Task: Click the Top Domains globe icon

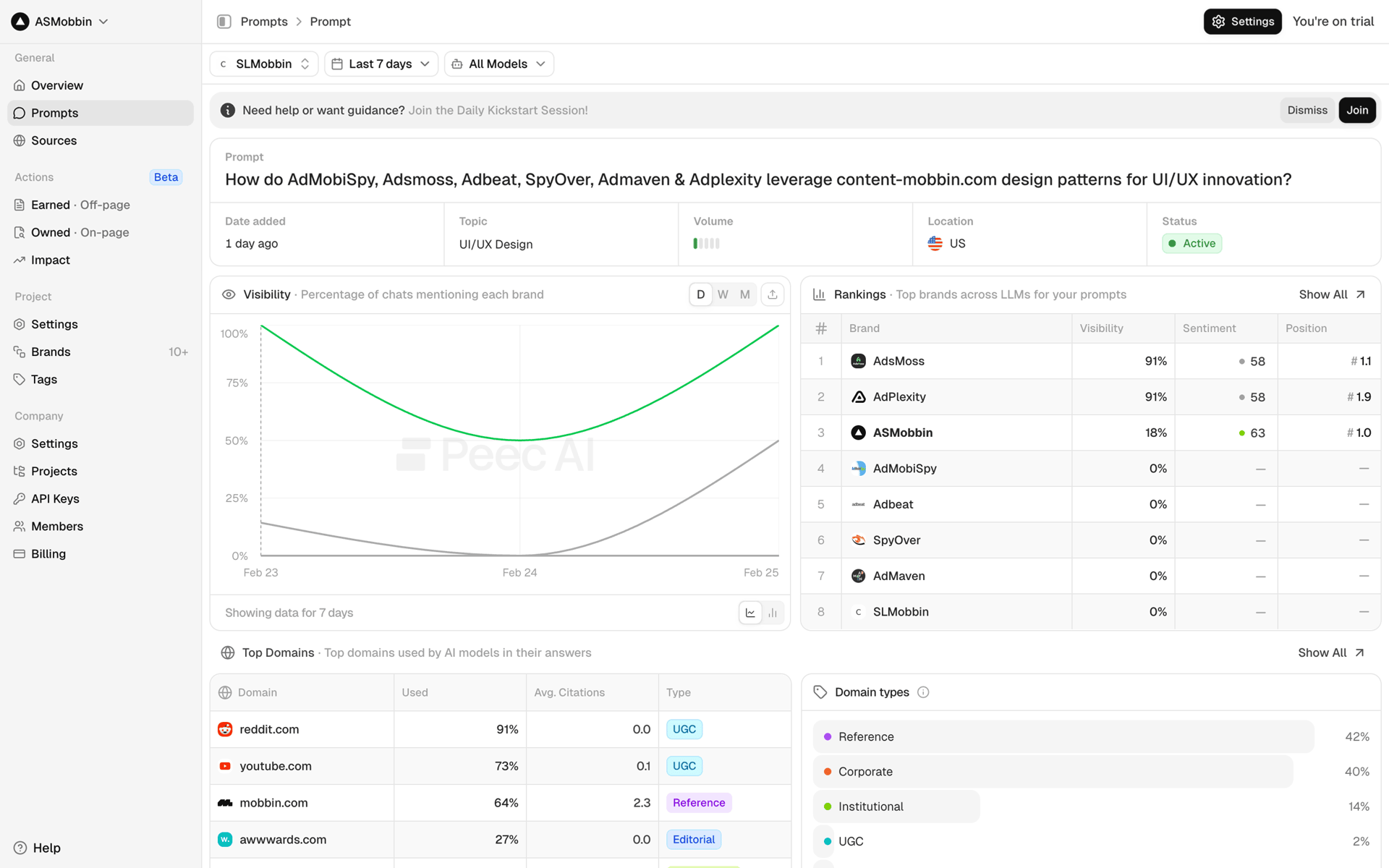Action: coord(228,652)
